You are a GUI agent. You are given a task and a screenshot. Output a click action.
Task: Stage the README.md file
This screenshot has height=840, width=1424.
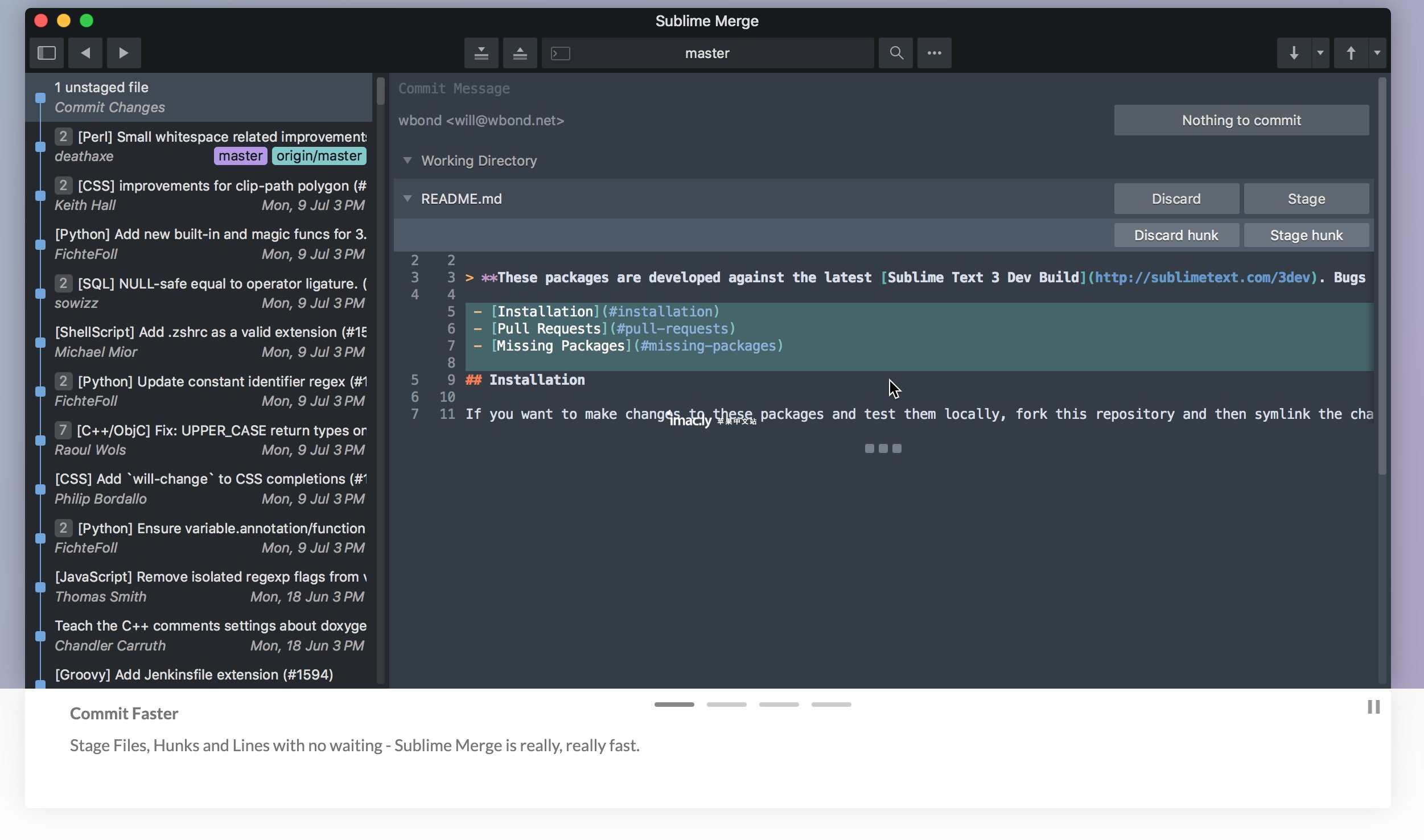1306,199
